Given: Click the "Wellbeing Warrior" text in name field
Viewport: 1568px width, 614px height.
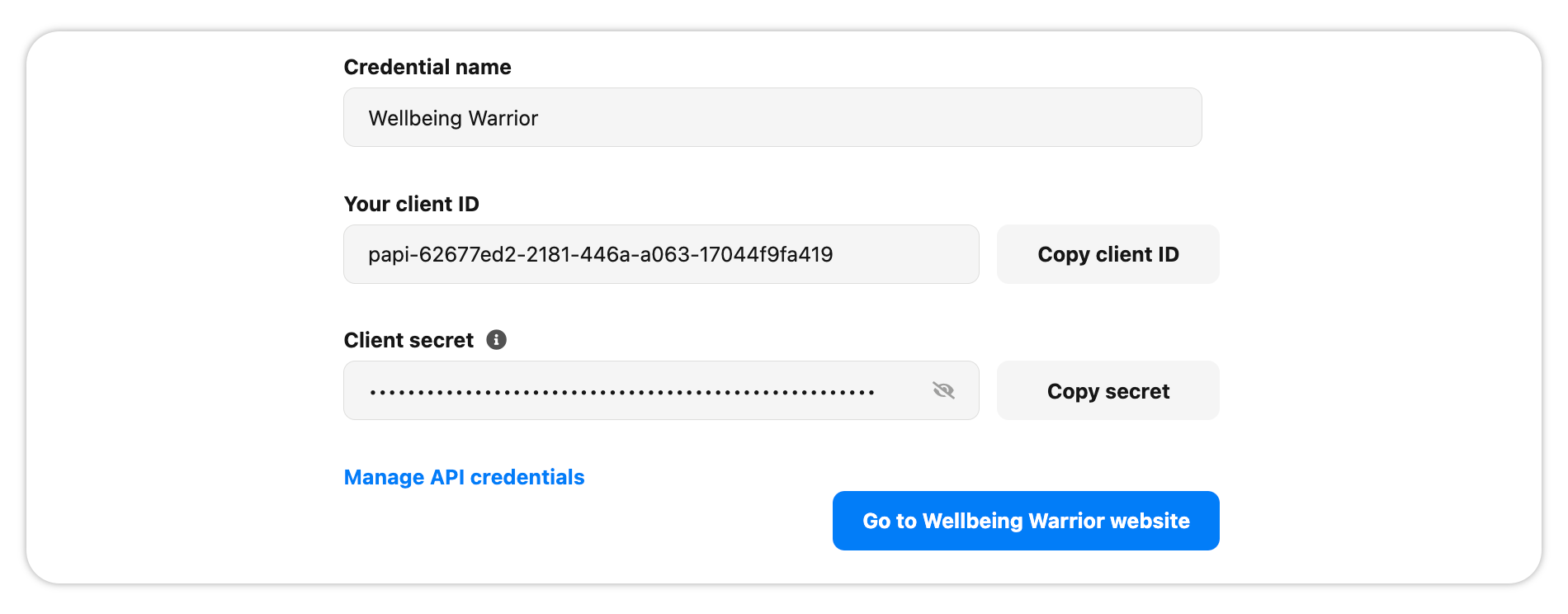Looking at the screenshot, I should click(x=453, y=118).
